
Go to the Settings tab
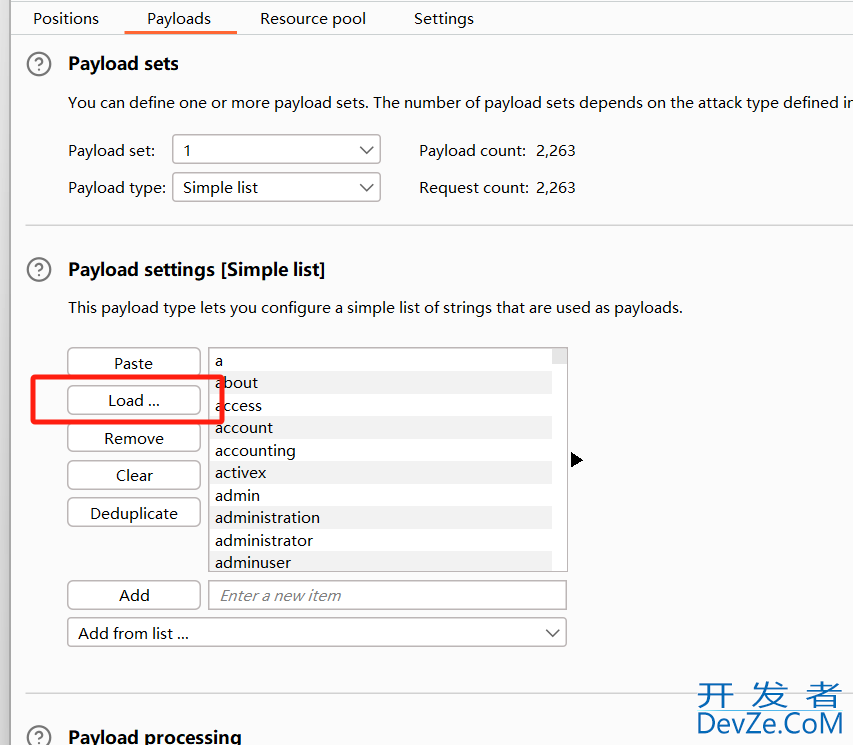pos(444,19)
